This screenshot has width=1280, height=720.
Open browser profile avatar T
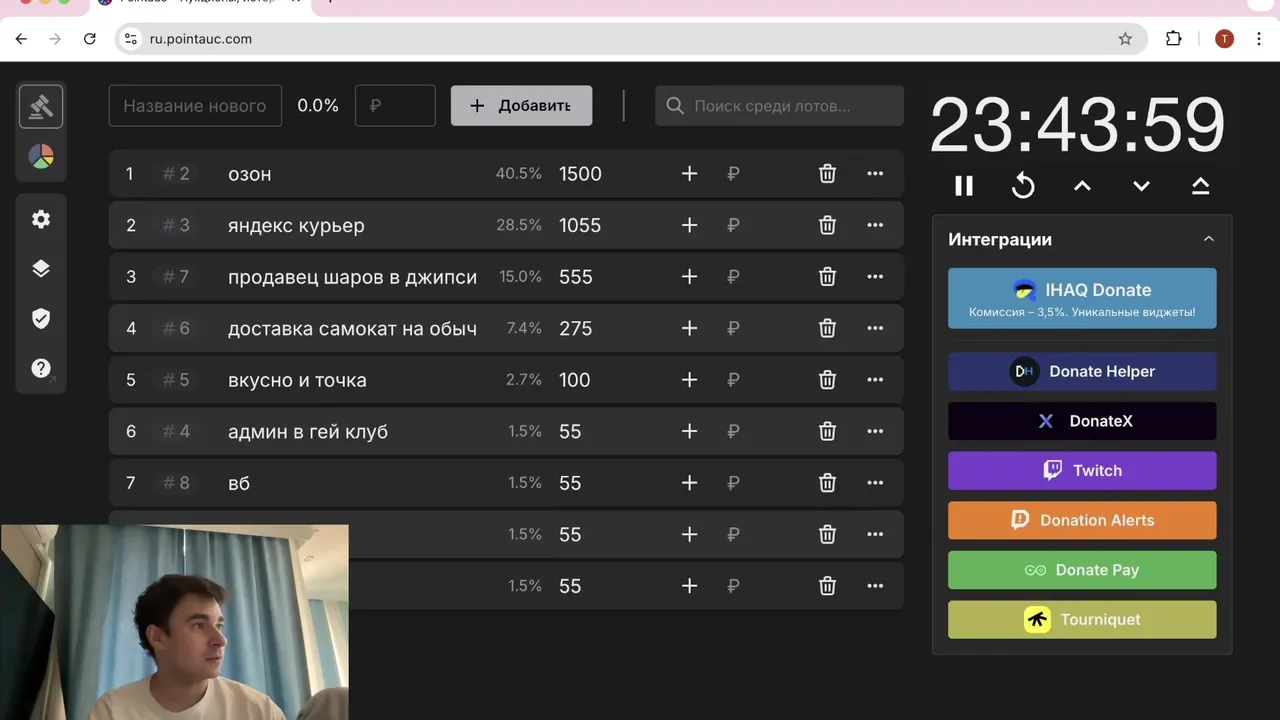pos(1224,39)
